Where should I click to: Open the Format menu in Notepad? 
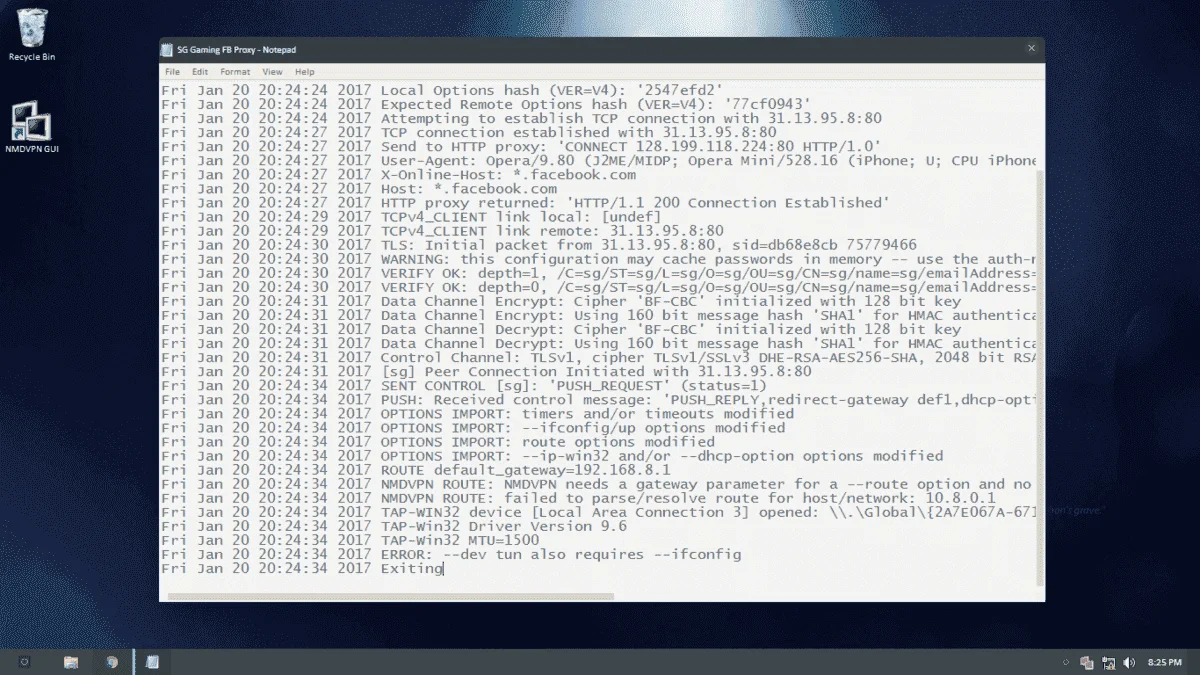click(x=235, y=72)
